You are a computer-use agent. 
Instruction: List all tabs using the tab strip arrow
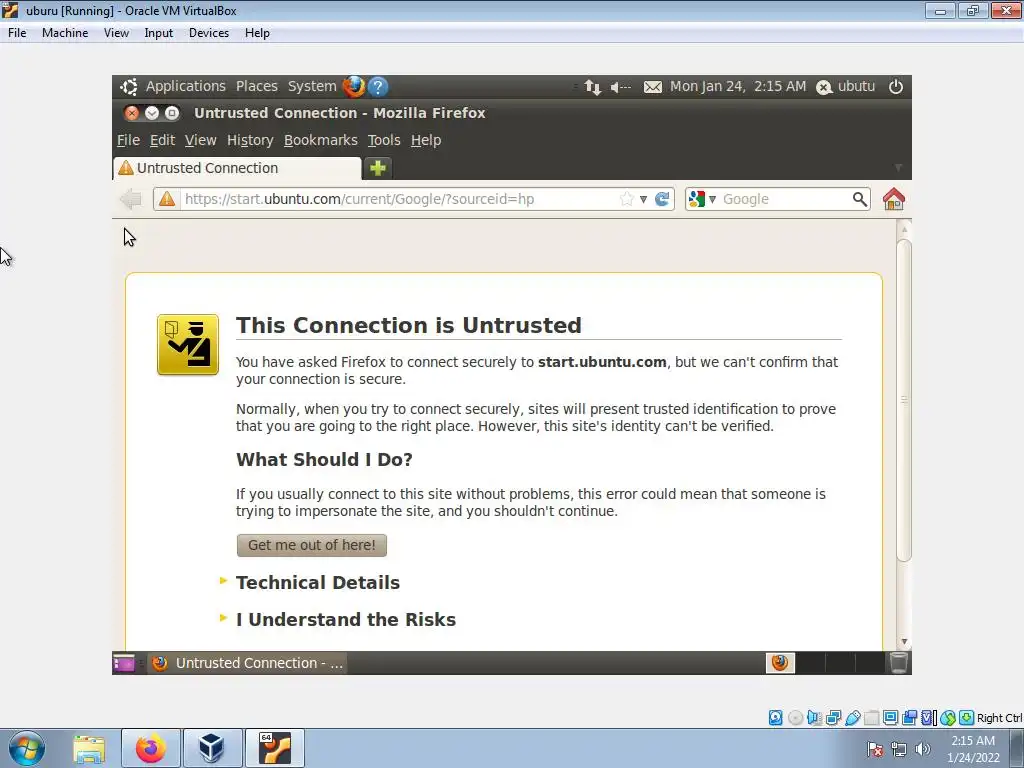(x=898, y=168)
